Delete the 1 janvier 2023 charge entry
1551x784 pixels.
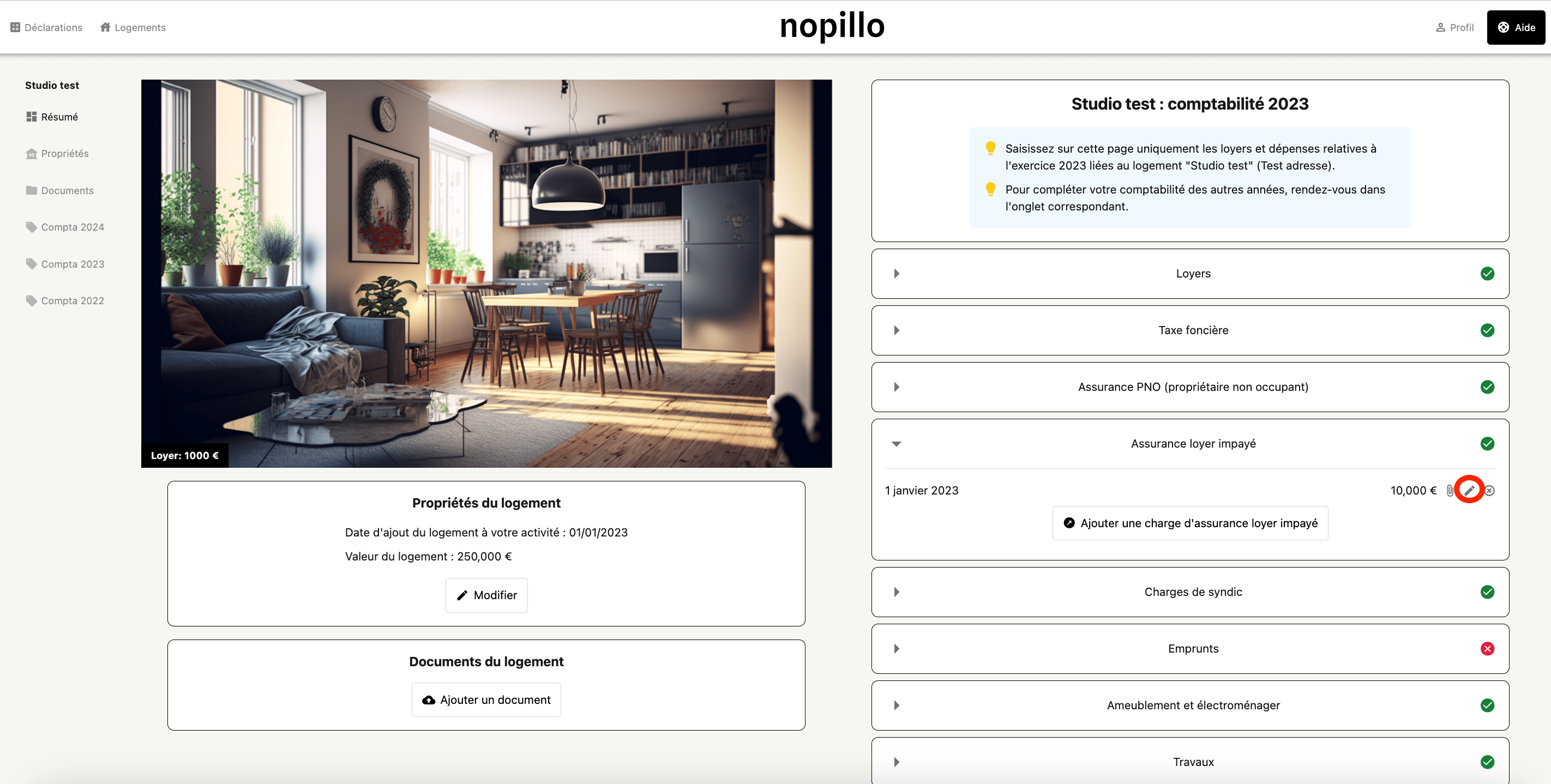coord(1489,491)
